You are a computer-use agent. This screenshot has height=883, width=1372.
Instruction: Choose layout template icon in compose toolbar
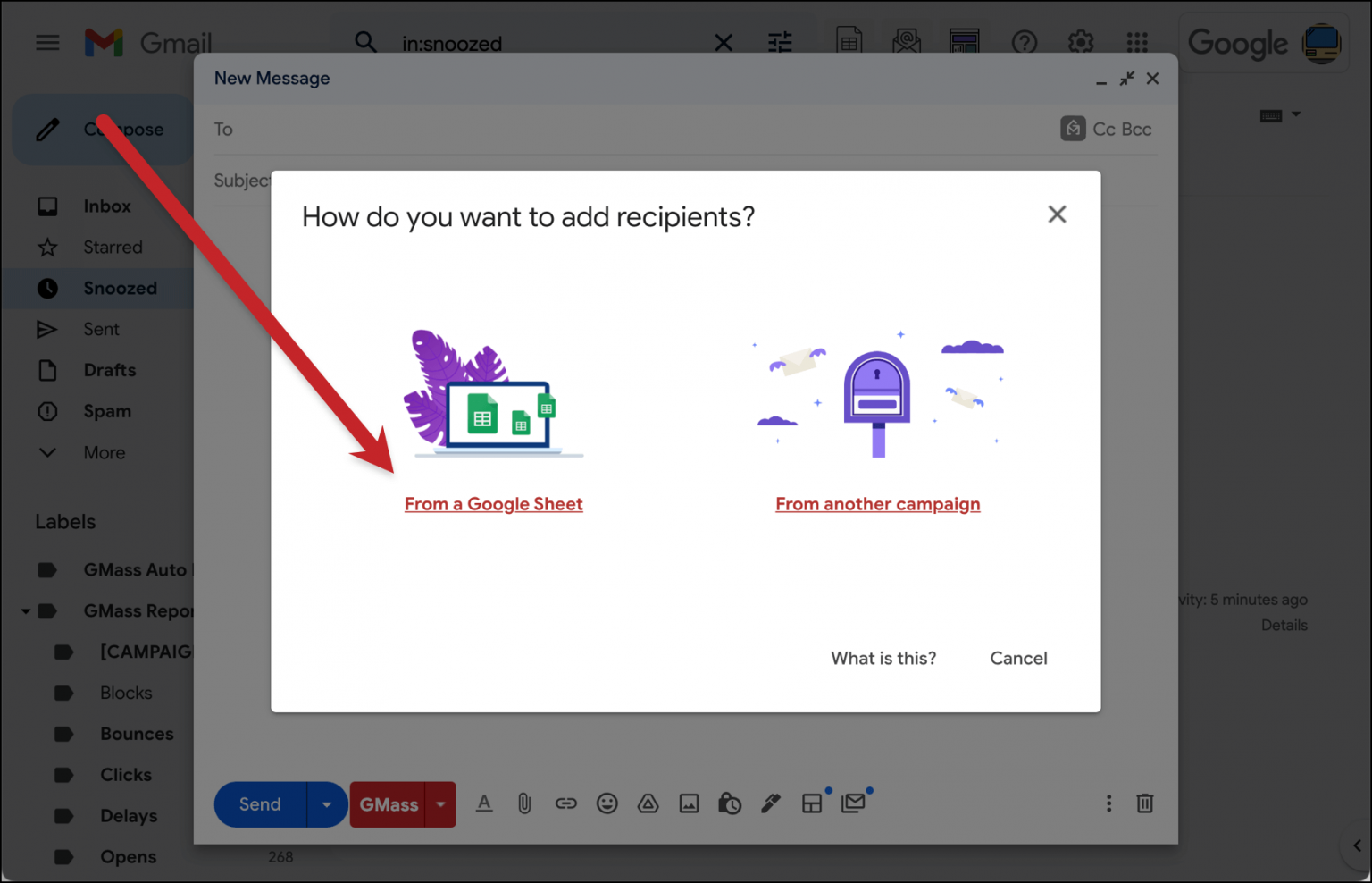click(x=812, y=803)
